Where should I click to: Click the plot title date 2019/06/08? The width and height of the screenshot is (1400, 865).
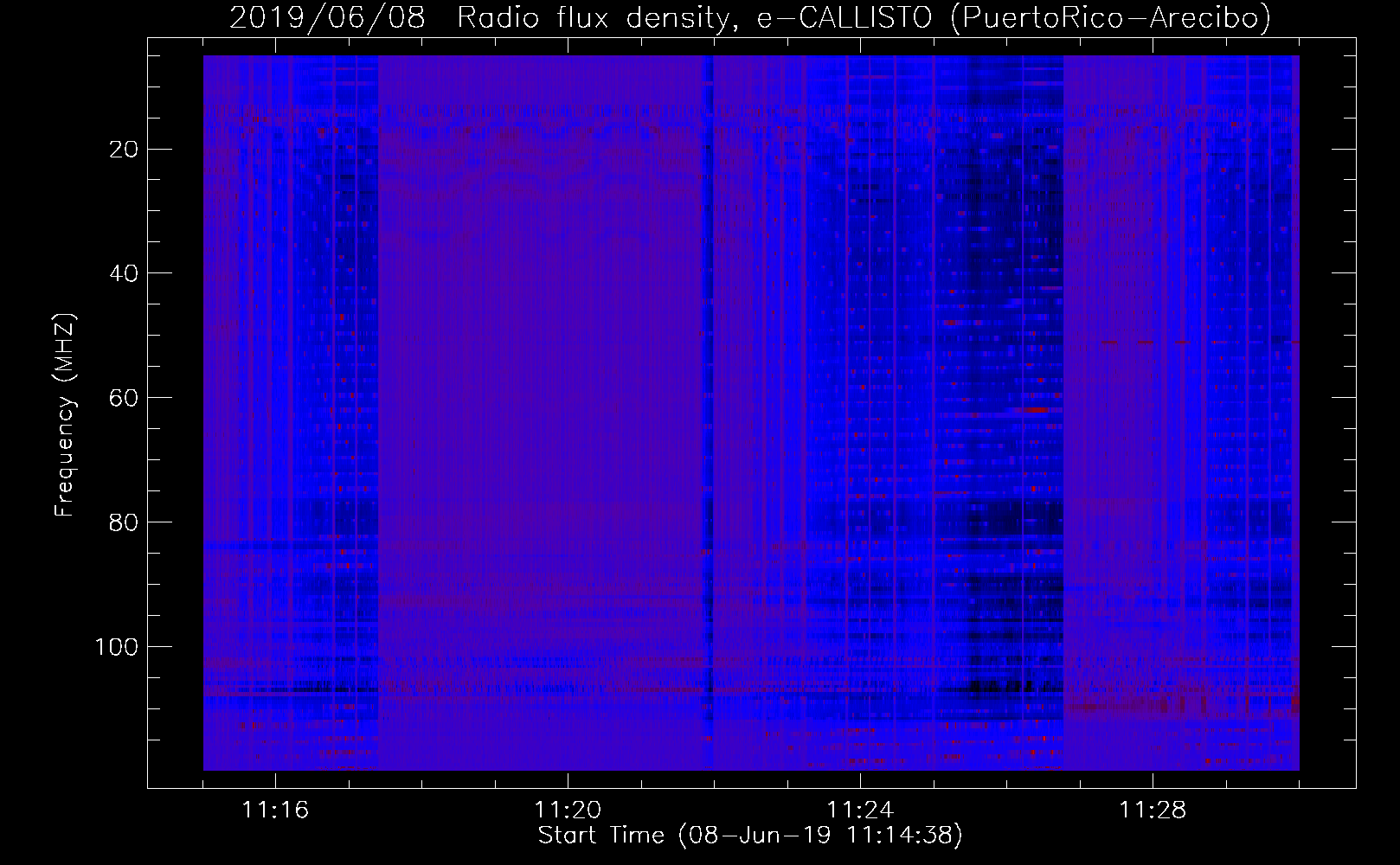(328, 16)
